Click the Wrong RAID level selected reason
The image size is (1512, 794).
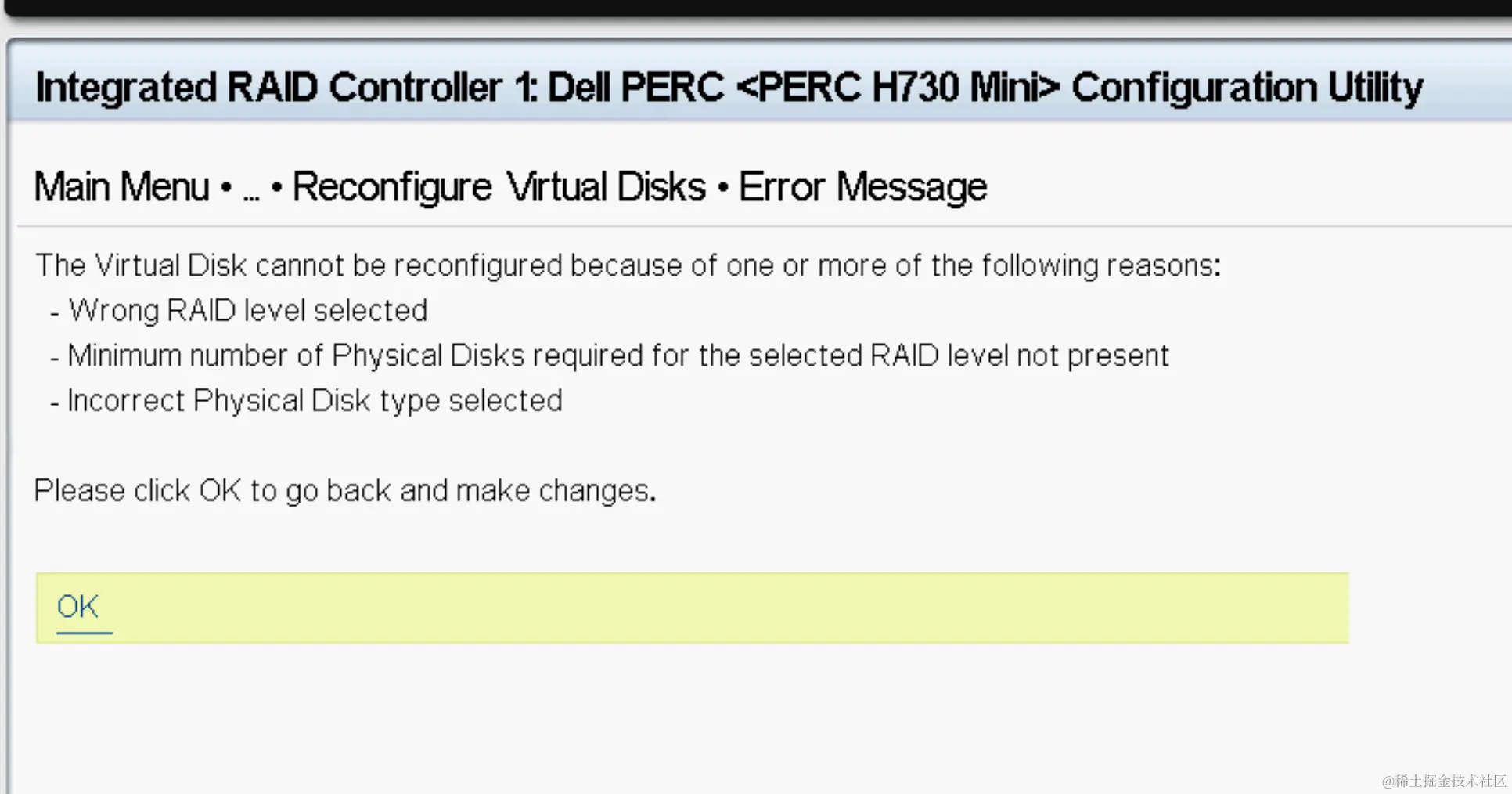coord(247,311)
